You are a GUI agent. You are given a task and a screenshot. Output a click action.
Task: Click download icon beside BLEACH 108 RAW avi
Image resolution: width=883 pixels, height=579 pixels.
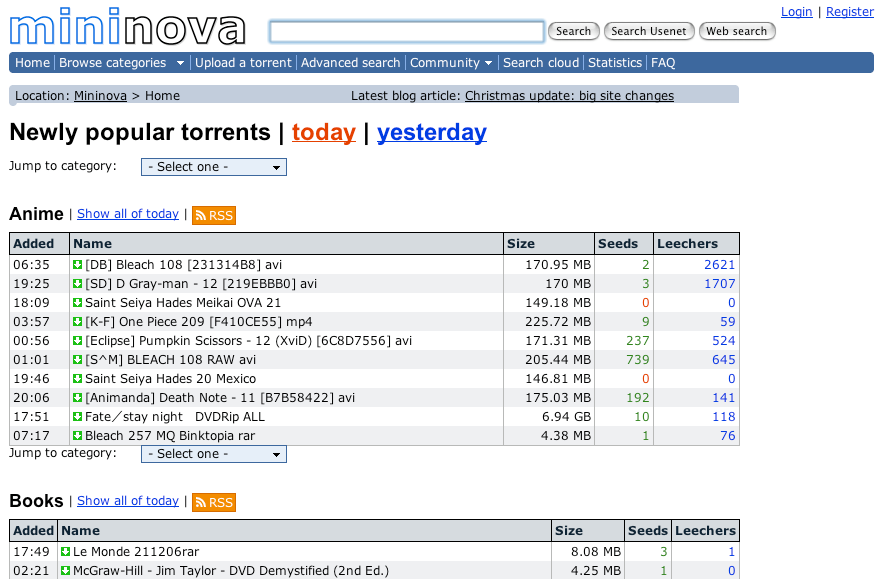click(78, 360)
